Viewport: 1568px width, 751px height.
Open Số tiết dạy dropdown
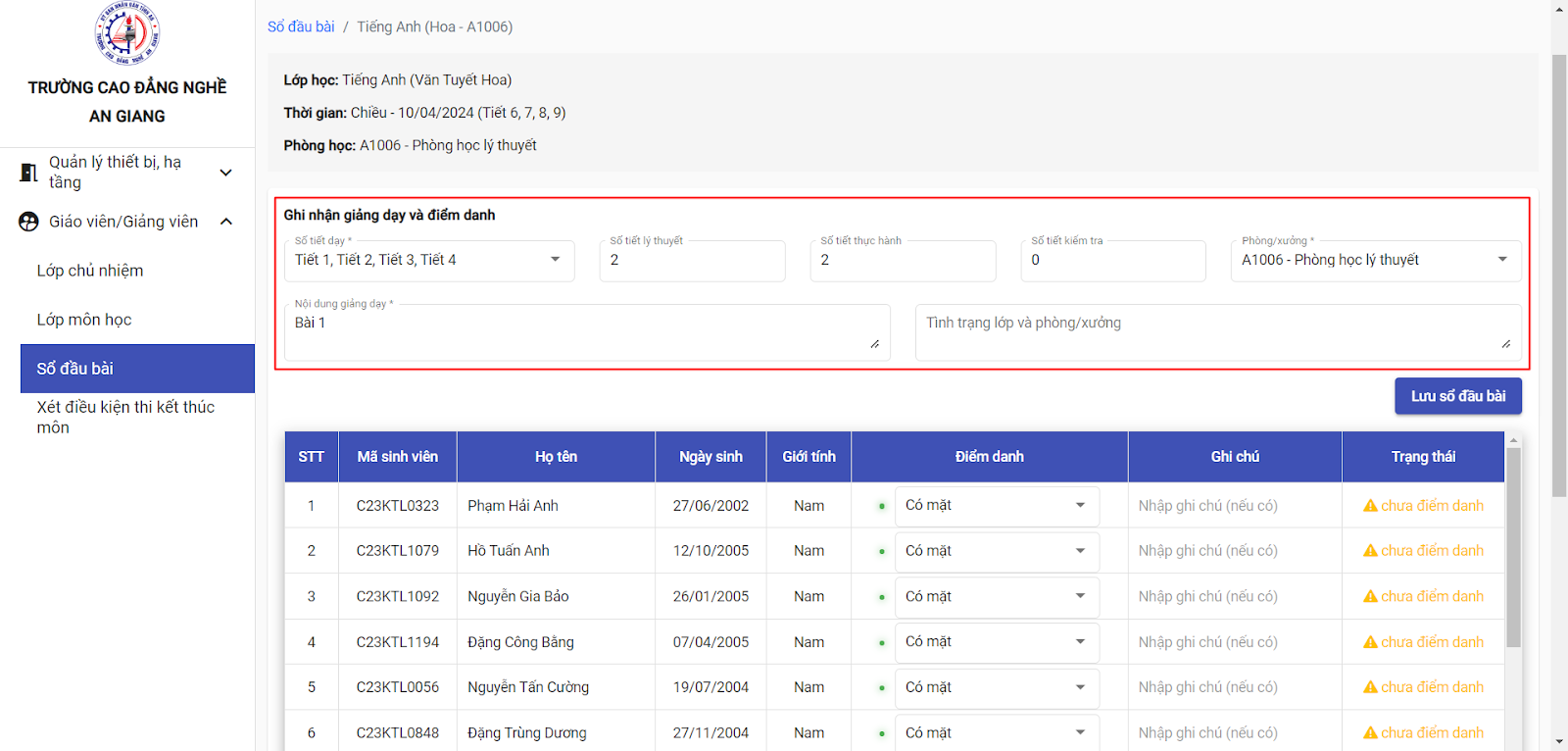tap(429, 261)
